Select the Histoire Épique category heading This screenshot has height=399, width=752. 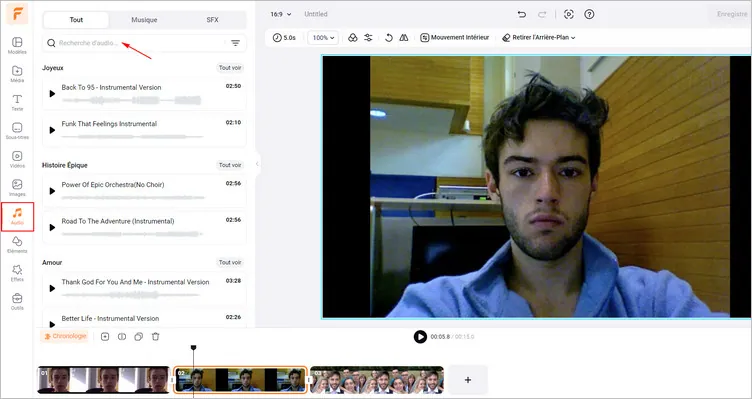[x=65, y=165]
